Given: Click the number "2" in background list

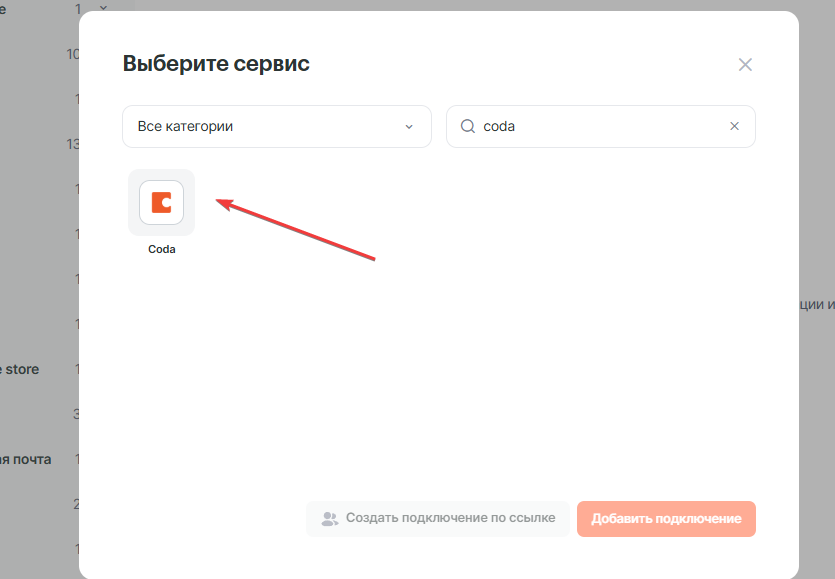Looking at the screenshot, I should pos(76,504).
